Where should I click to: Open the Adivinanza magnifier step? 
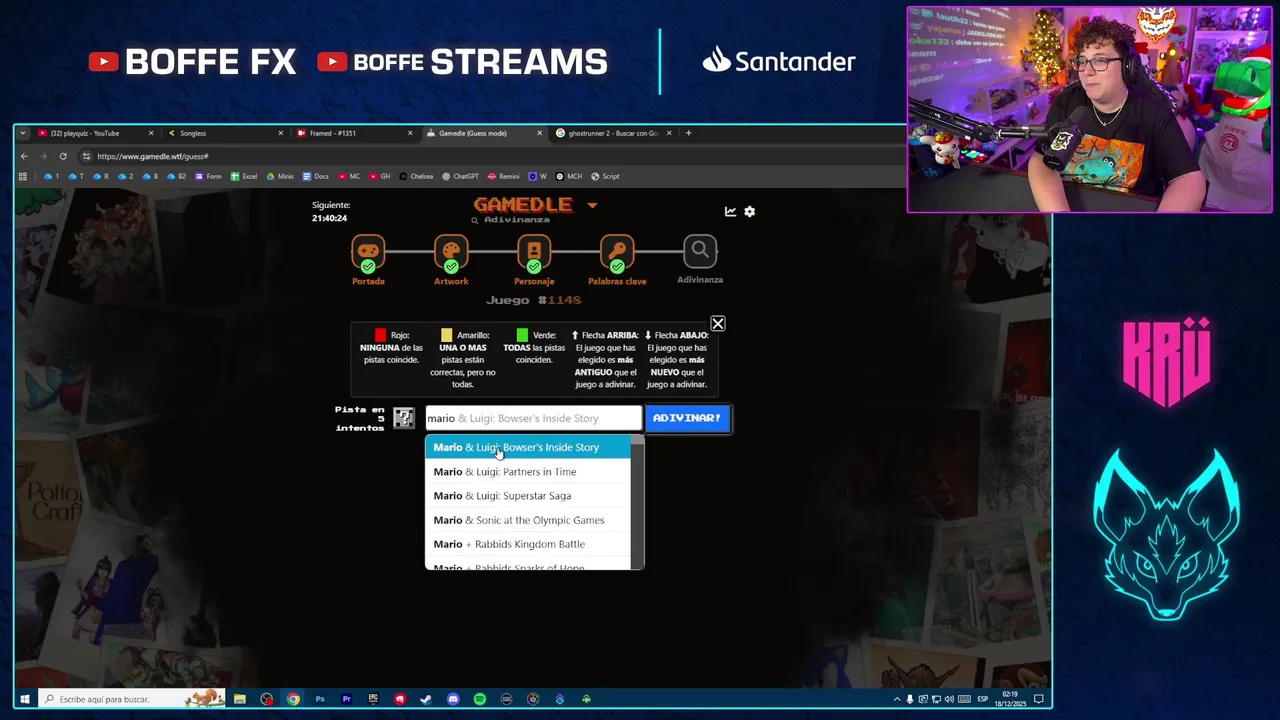(x=700, y=251)
